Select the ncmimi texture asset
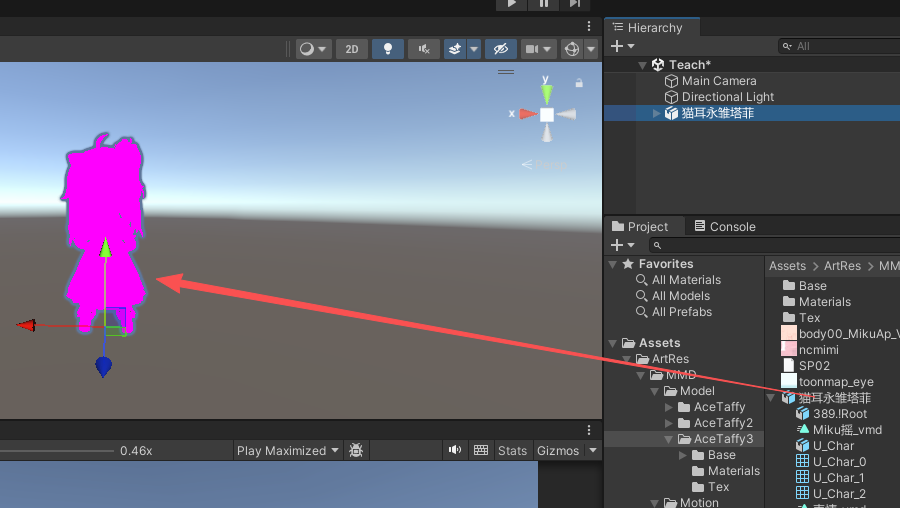900x508 pixels. pyautogui.click(x=818, y=350)
